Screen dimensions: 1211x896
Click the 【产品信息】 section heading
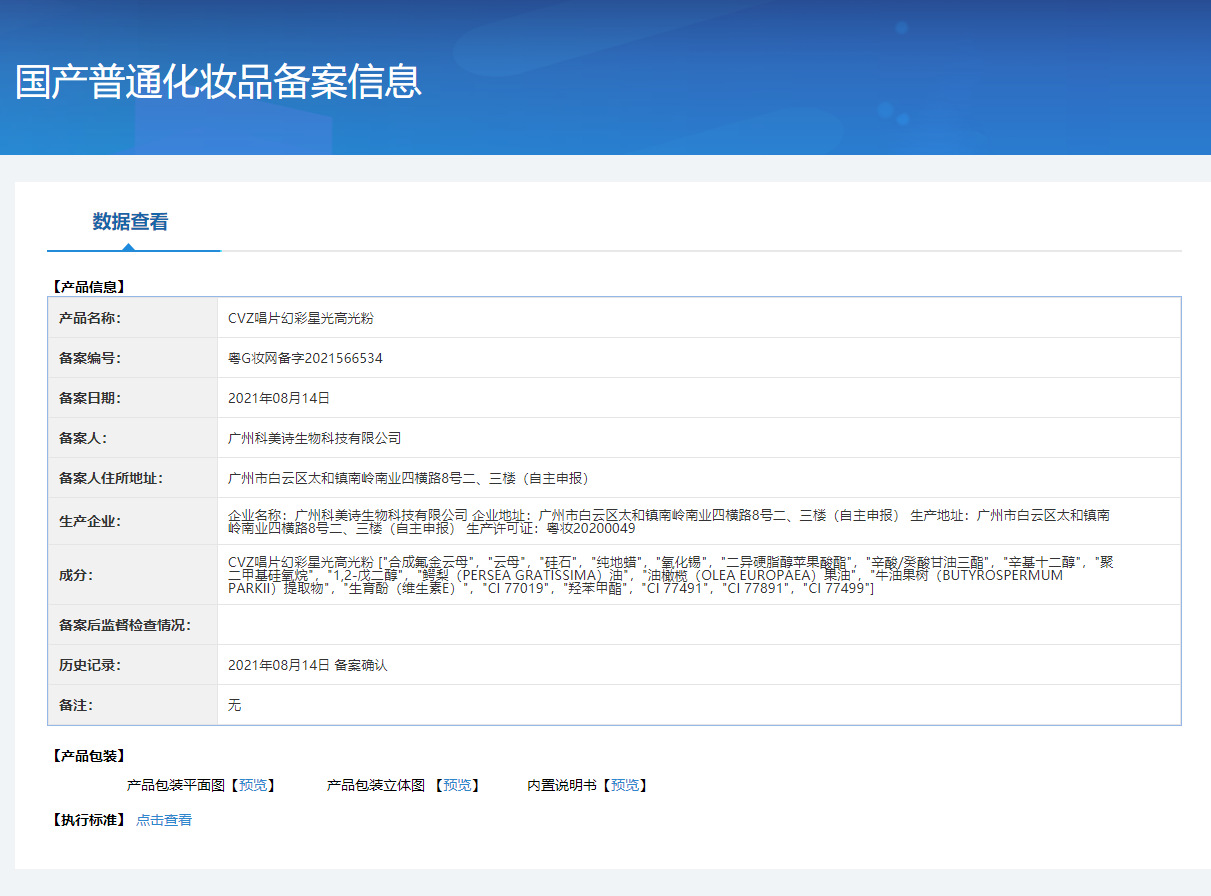(88, 286)
